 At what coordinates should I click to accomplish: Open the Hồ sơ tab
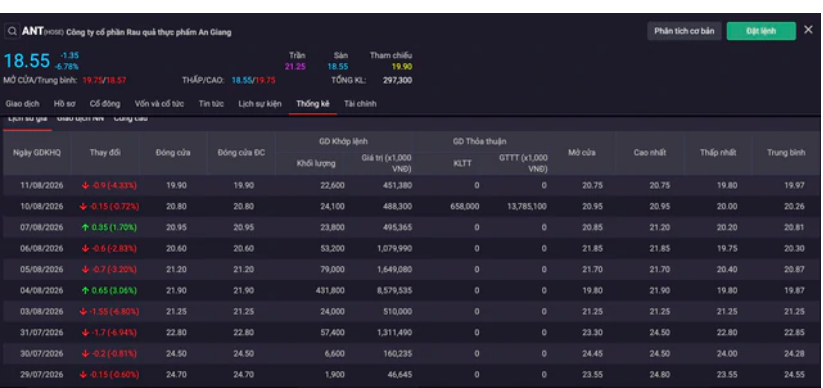point(64,104)
